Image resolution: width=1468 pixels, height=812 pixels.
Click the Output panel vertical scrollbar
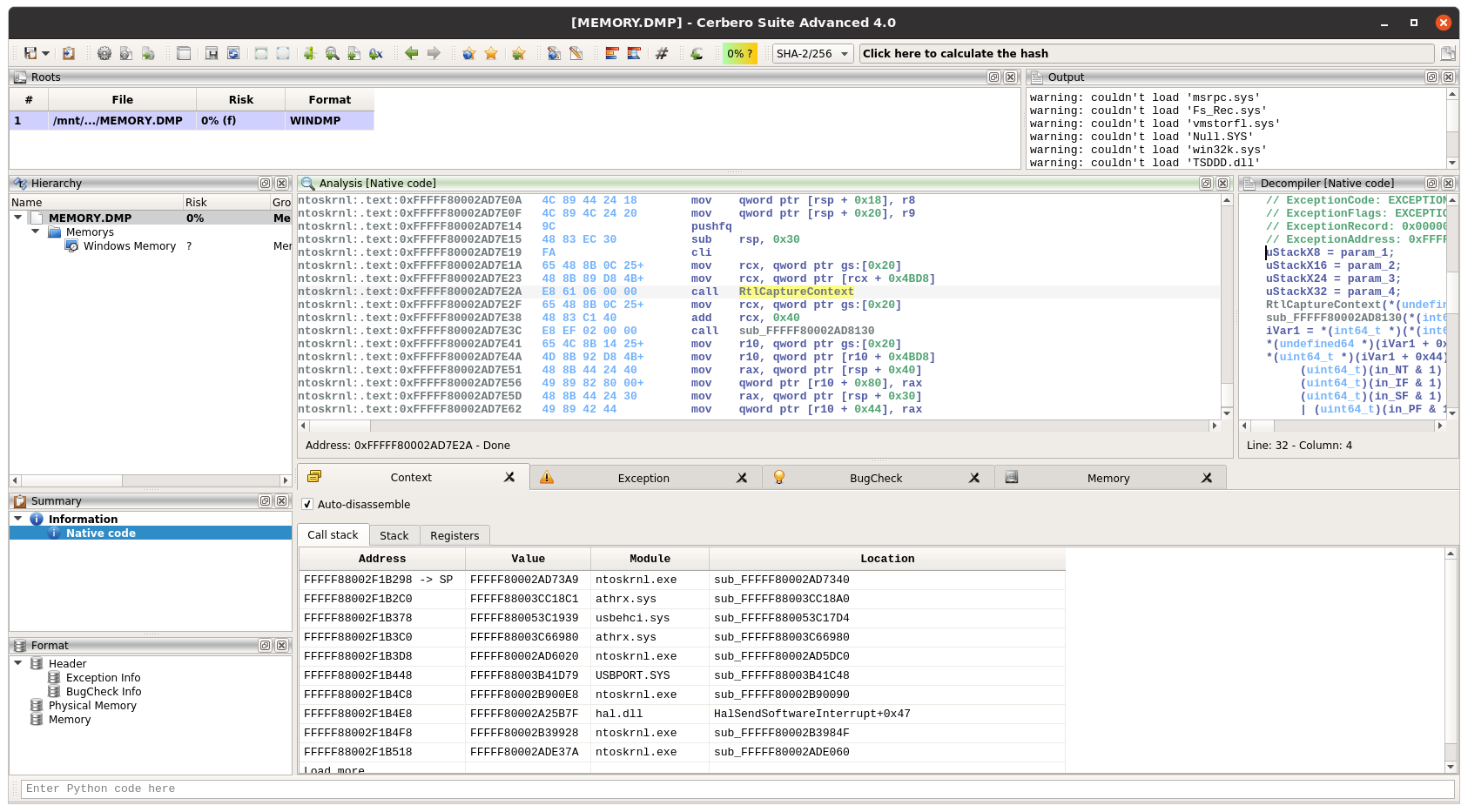(1452, 128)
